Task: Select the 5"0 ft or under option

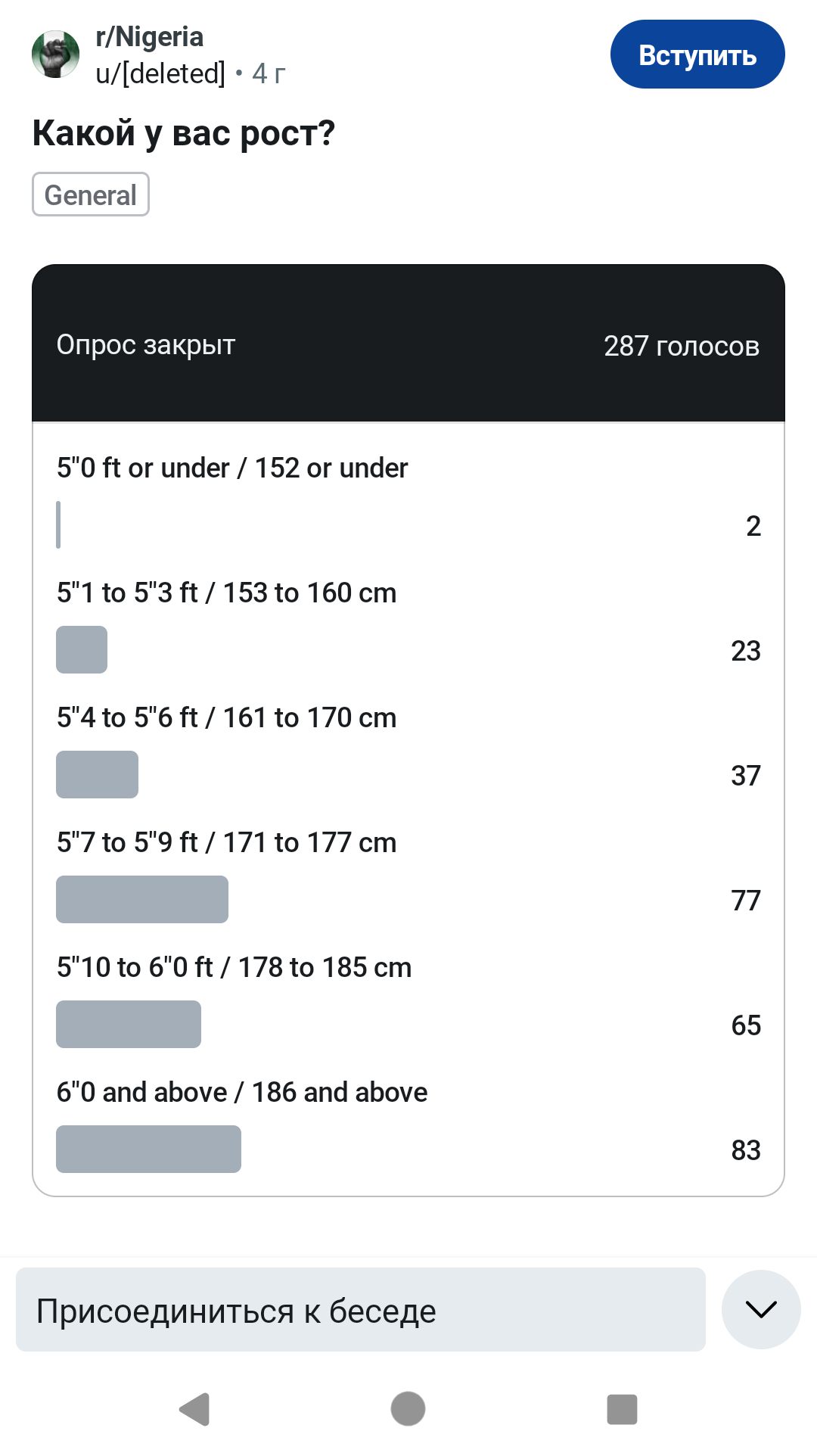Action: [x=232, y=468]
